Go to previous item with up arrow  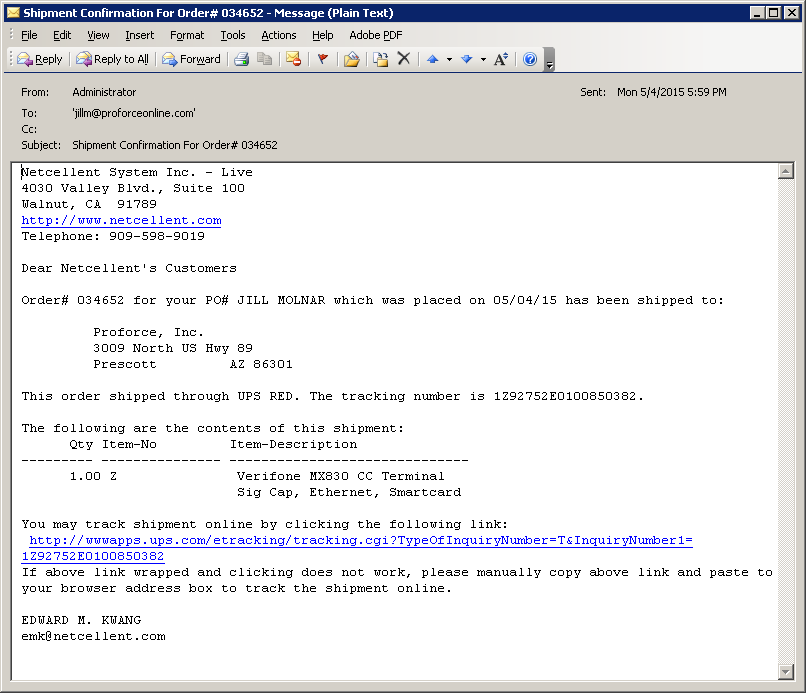(432, 59)
